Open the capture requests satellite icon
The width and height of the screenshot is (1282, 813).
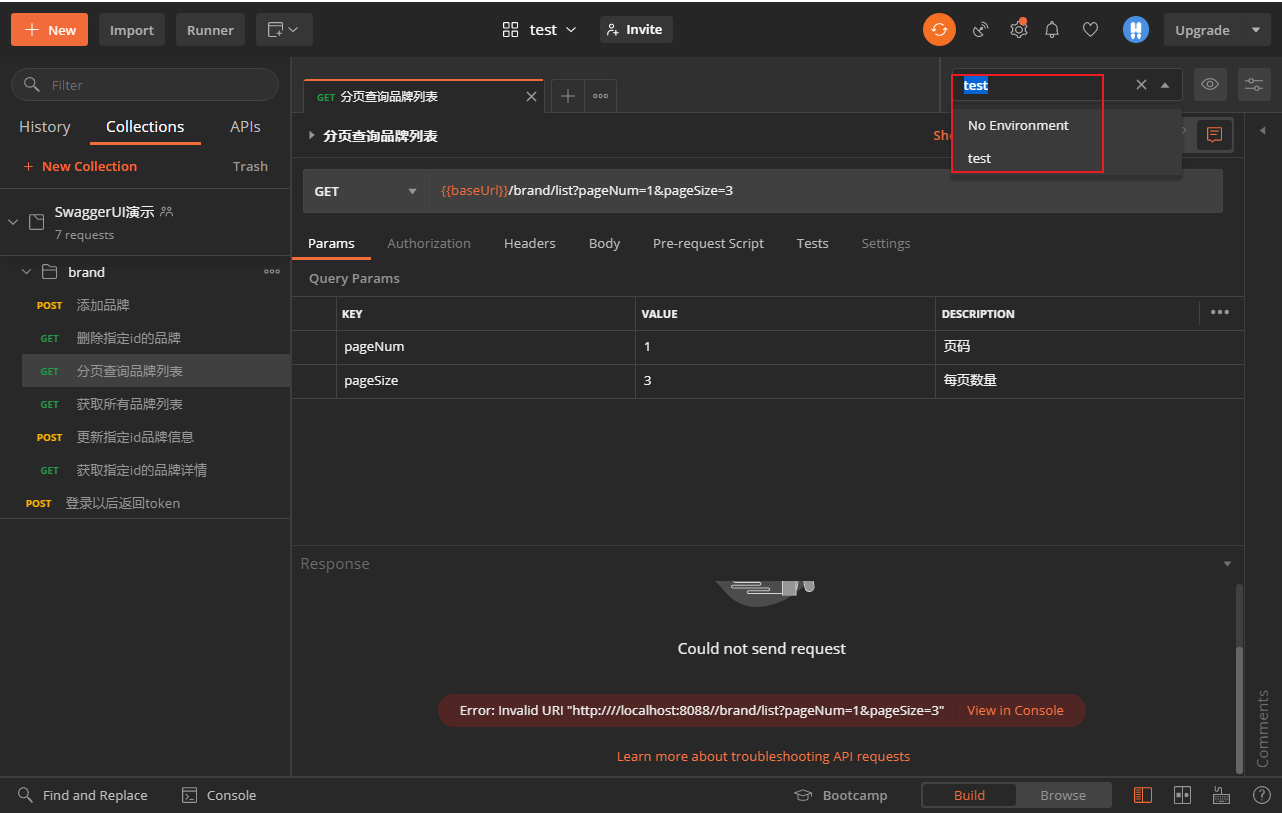coord(980,30)
